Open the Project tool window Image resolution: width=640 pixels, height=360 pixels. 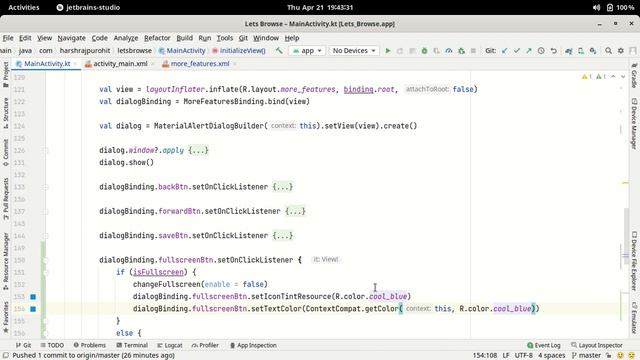(x=6, y=74)
